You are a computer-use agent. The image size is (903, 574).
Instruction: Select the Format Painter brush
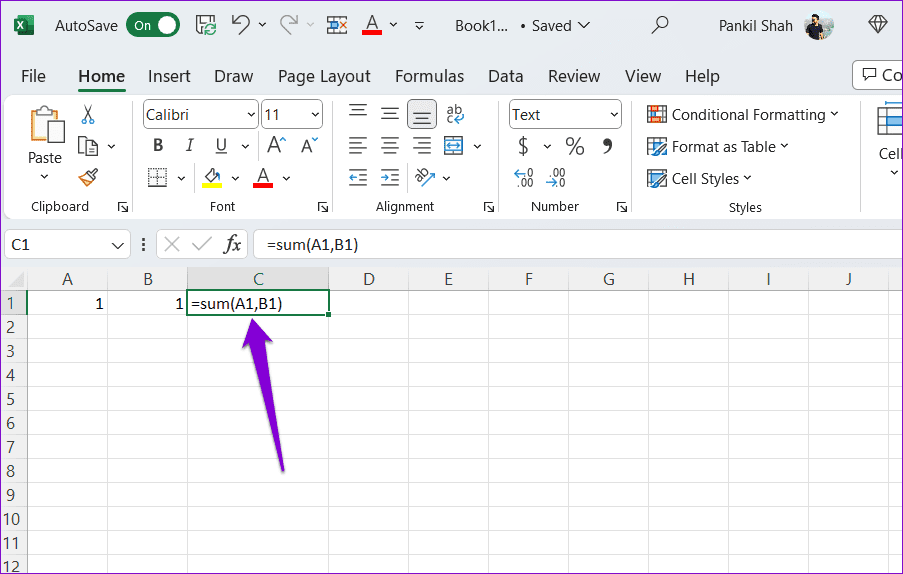[x=88, y=177]
